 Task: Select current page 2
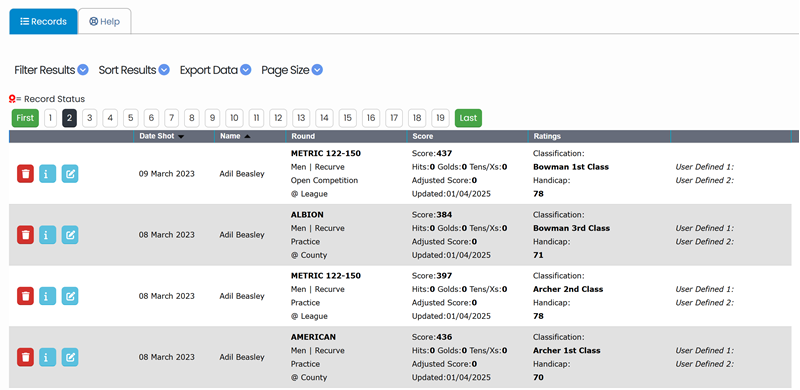click(x=69, y=118)
